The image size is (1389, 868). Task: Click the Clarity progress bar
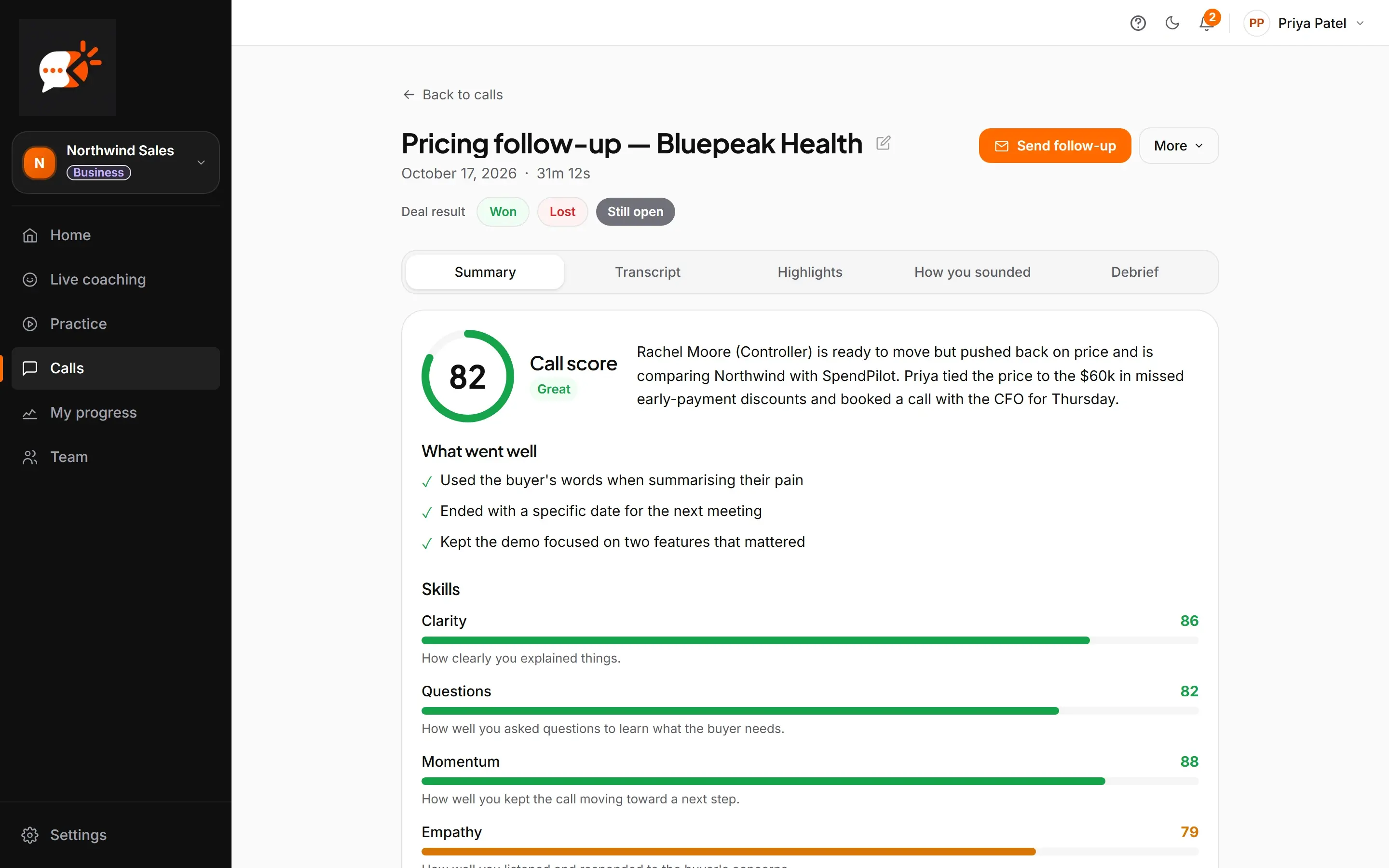810,641
